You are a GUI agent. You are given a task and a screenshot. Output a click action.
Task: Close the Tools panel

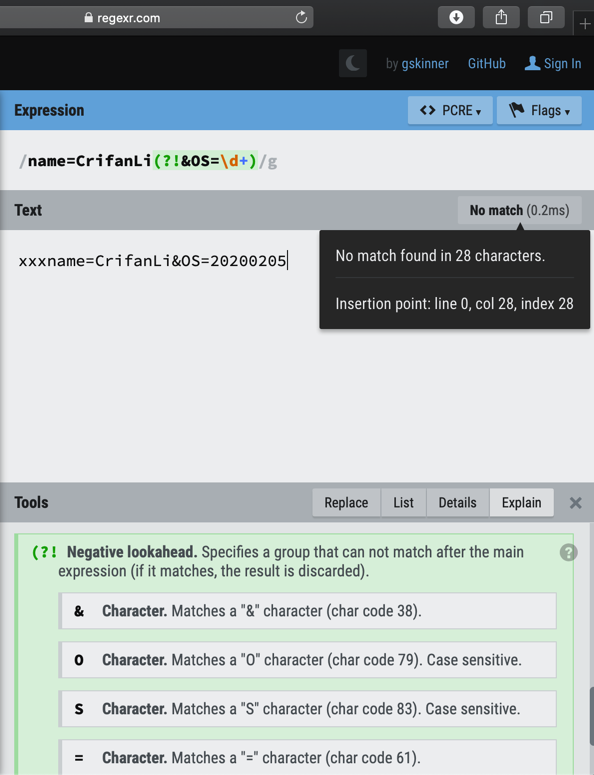pyautogui.click(x=575, y=503)
